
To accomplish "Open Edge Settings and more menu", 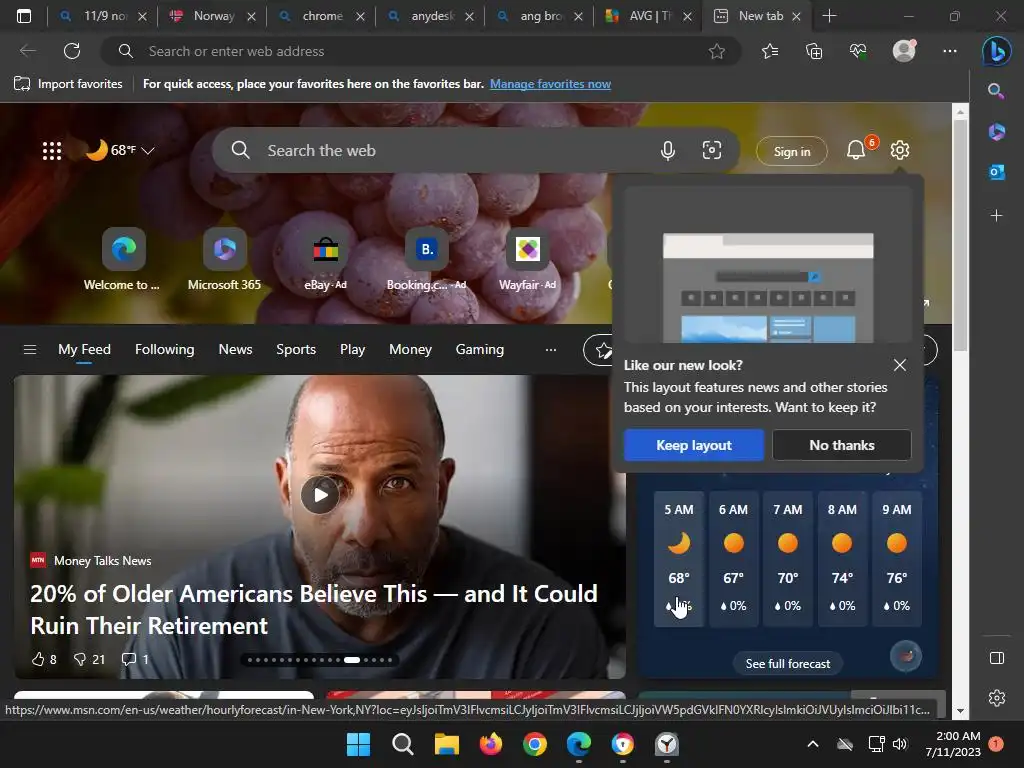I will [950, 51].
